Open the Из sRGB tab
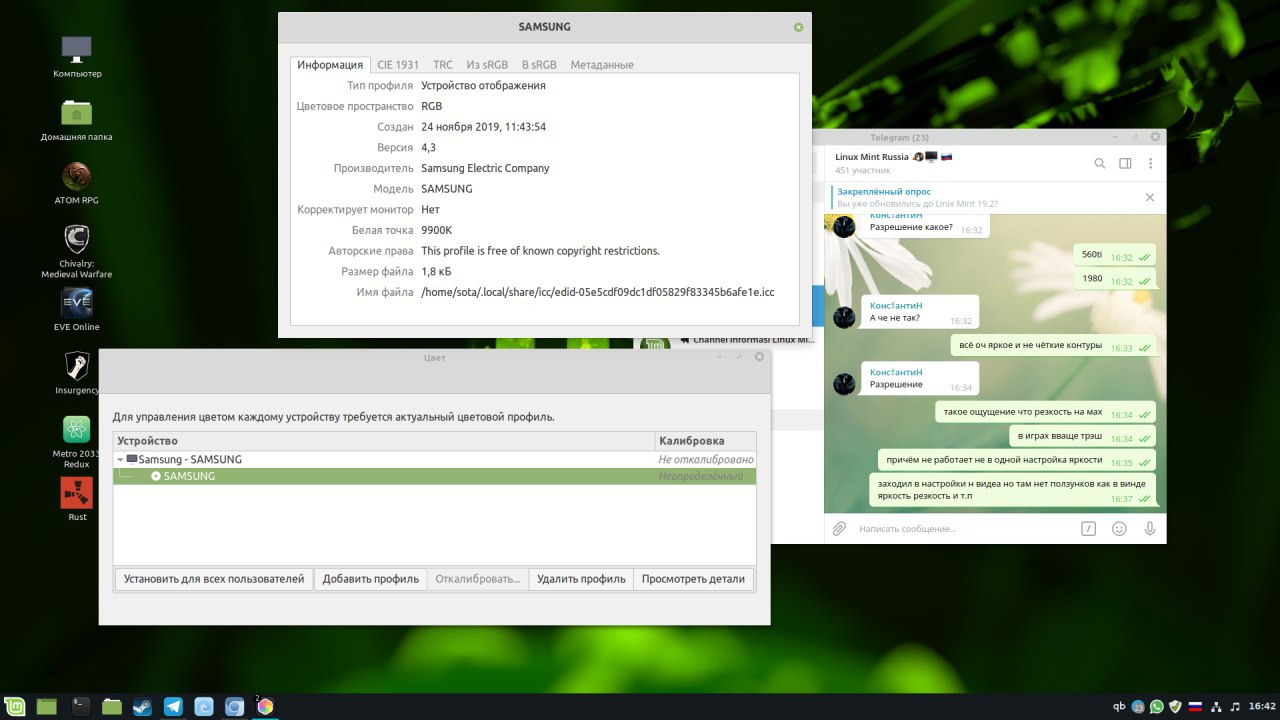The height and width of the screenshot is (720, 1280). 487,64
